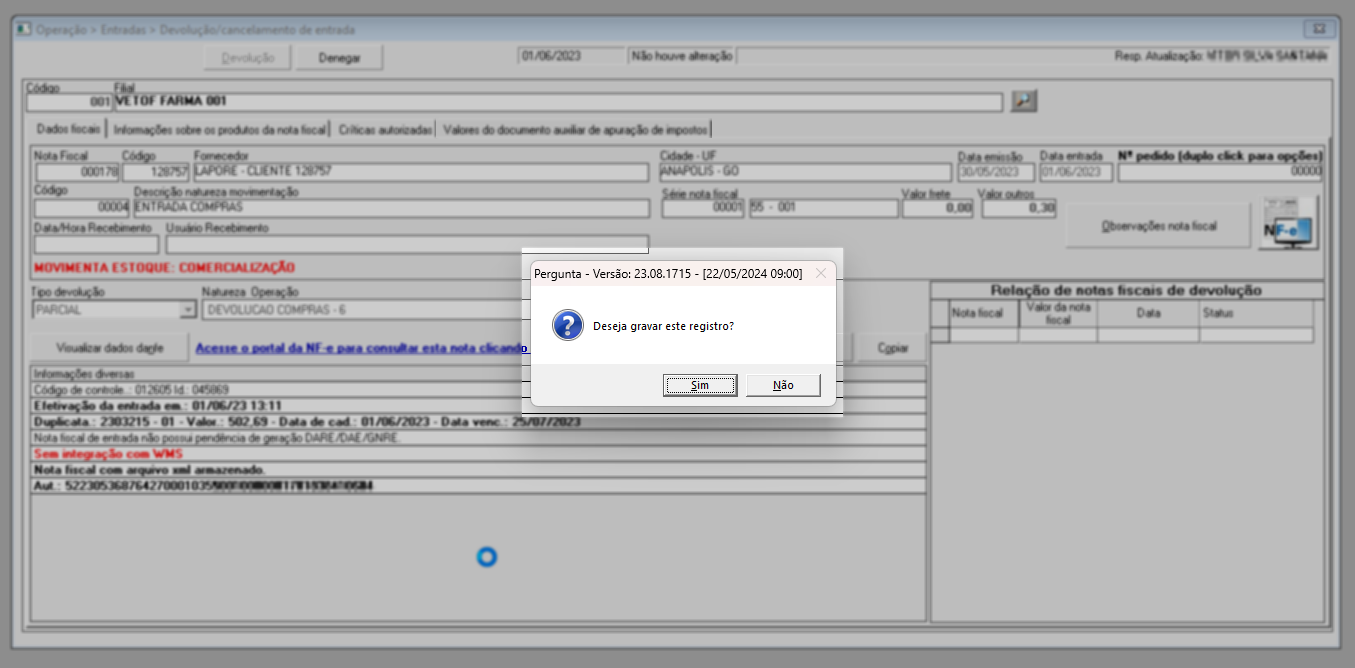Screen dimensions: 1355x668
Task: Select the 'Código de controle' line
Action: pyautogui.click(x=478, y=389)
